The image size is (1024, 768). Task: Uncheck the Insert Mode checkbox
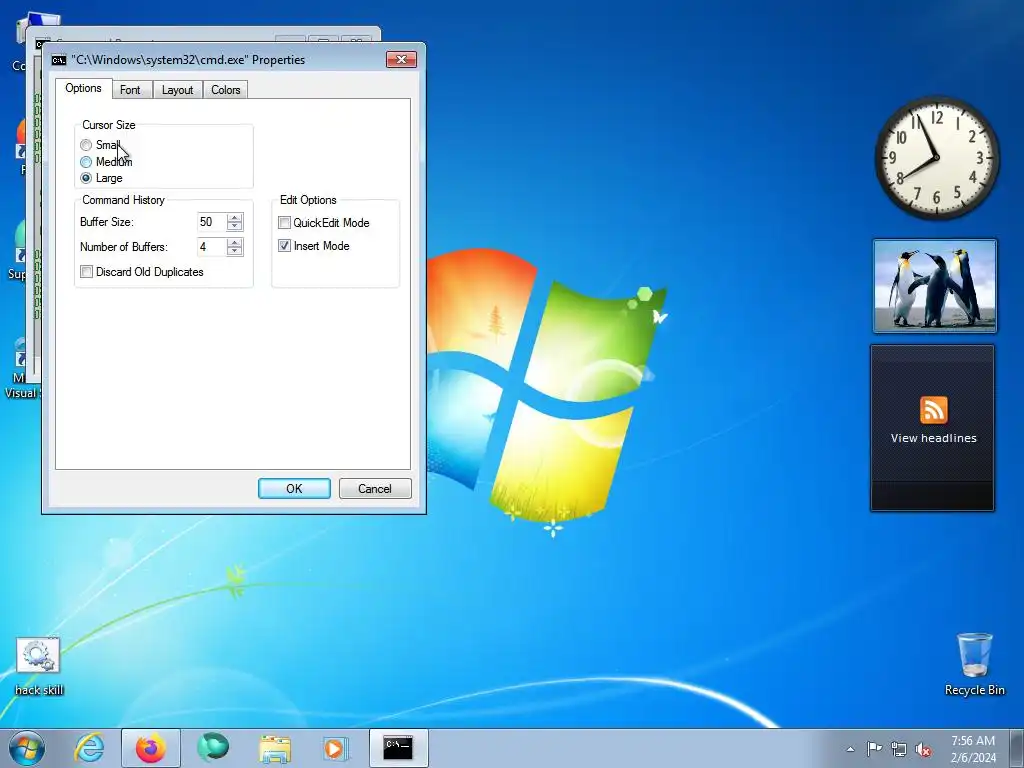284,246
